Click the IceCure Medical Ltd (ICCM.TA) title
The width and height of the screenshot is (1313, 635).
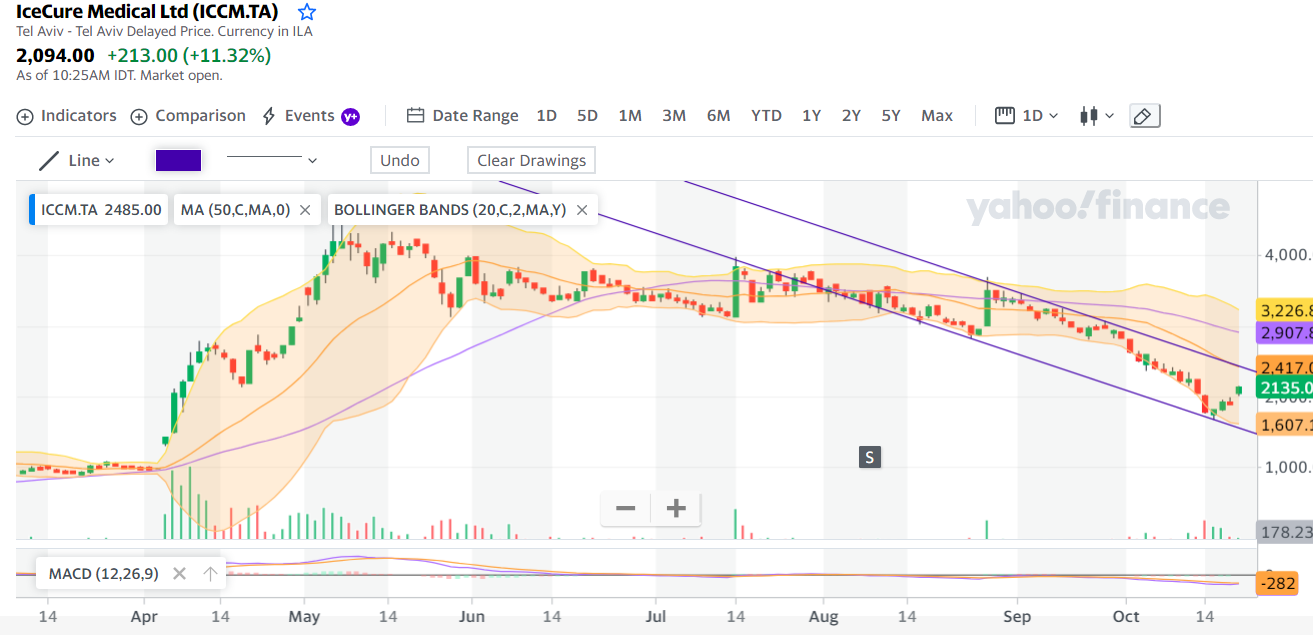pos(148,12)
